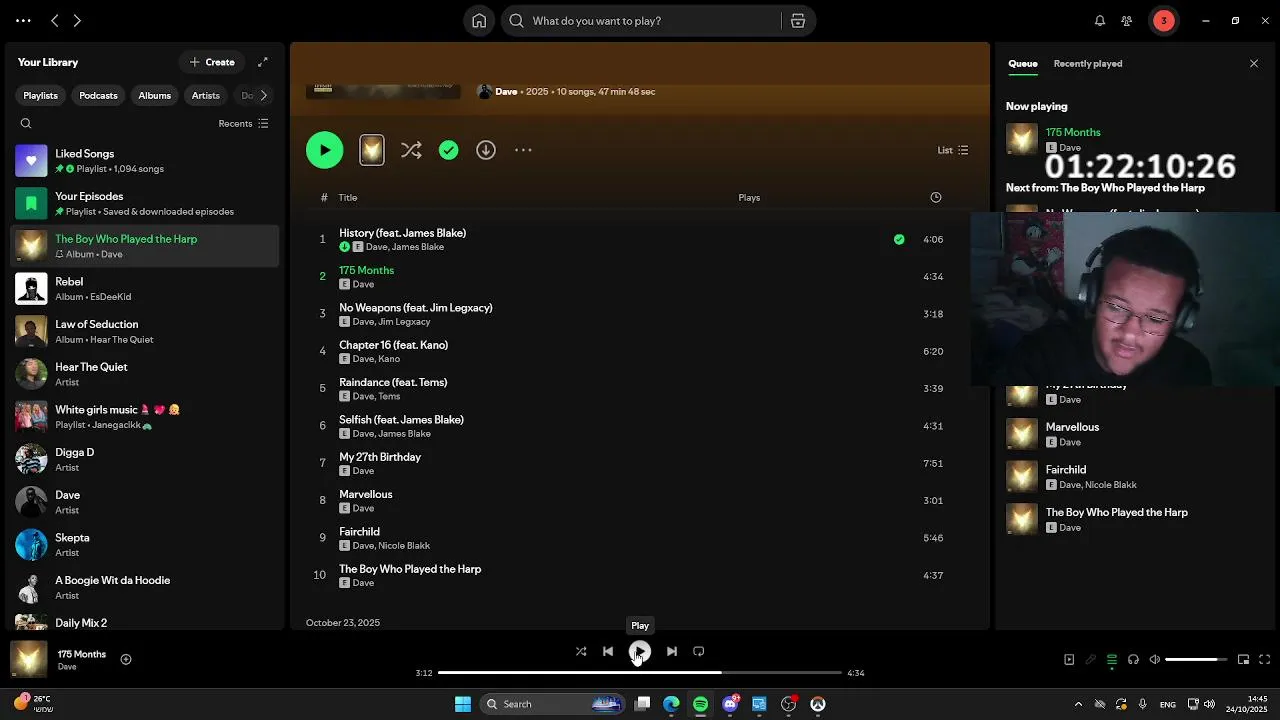The height and width of the screenshot is (720, 1280).
Task: Open Connect to a device headphones icon
Action: 1133,659
